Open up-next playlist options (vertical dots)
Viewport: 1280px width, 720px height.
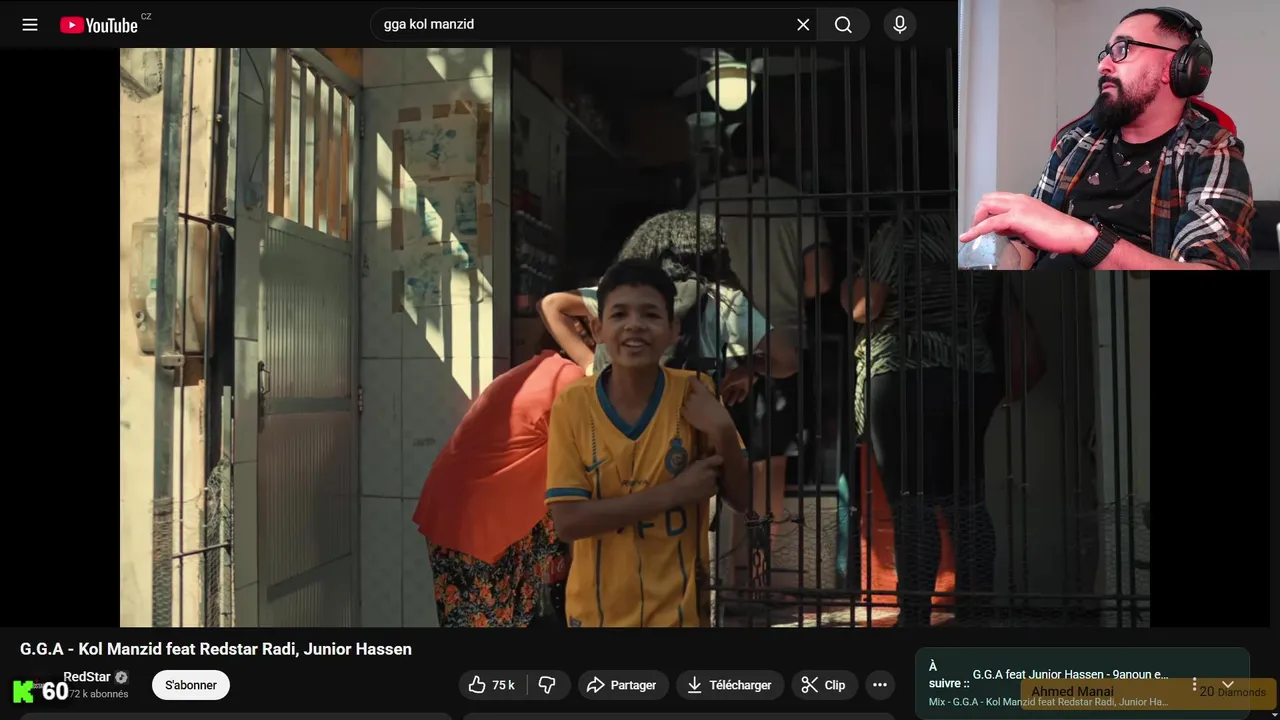pos(1194,685)
